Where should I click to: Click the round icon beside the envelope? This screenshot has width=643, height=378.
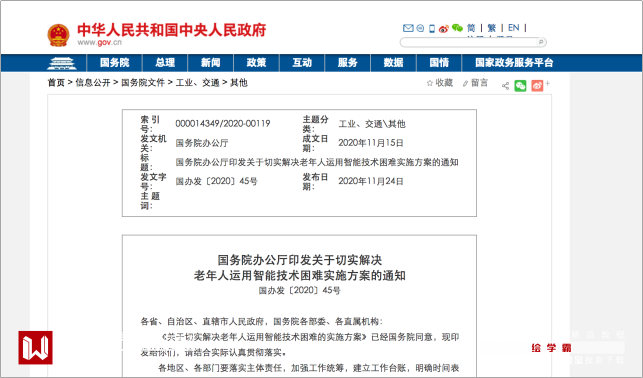click(420, 28)
